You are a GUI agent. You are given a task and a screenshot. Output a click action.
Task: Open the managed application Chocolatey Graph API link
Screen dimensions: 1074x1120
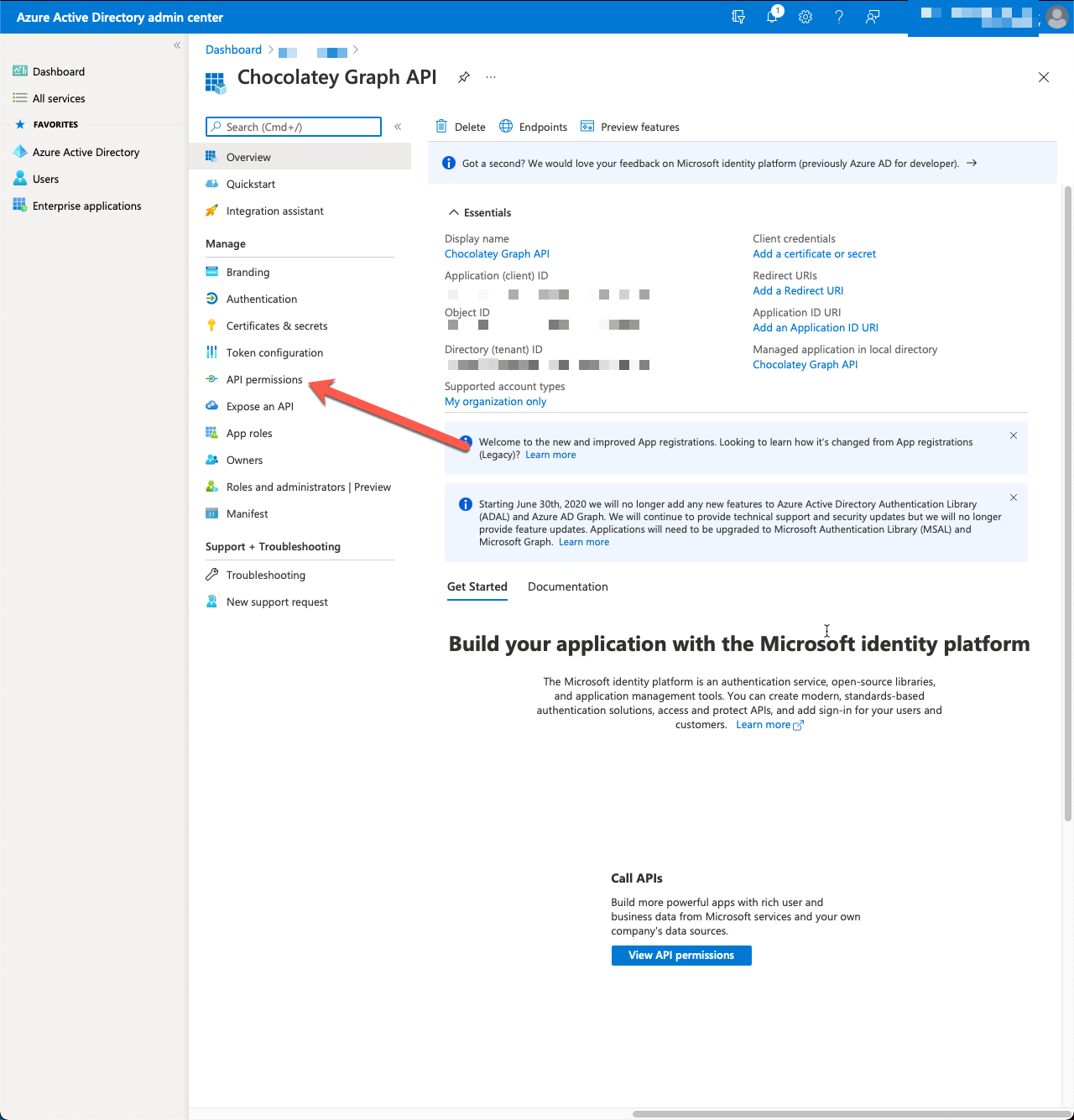pyautogui.click(x=805, y=364)
